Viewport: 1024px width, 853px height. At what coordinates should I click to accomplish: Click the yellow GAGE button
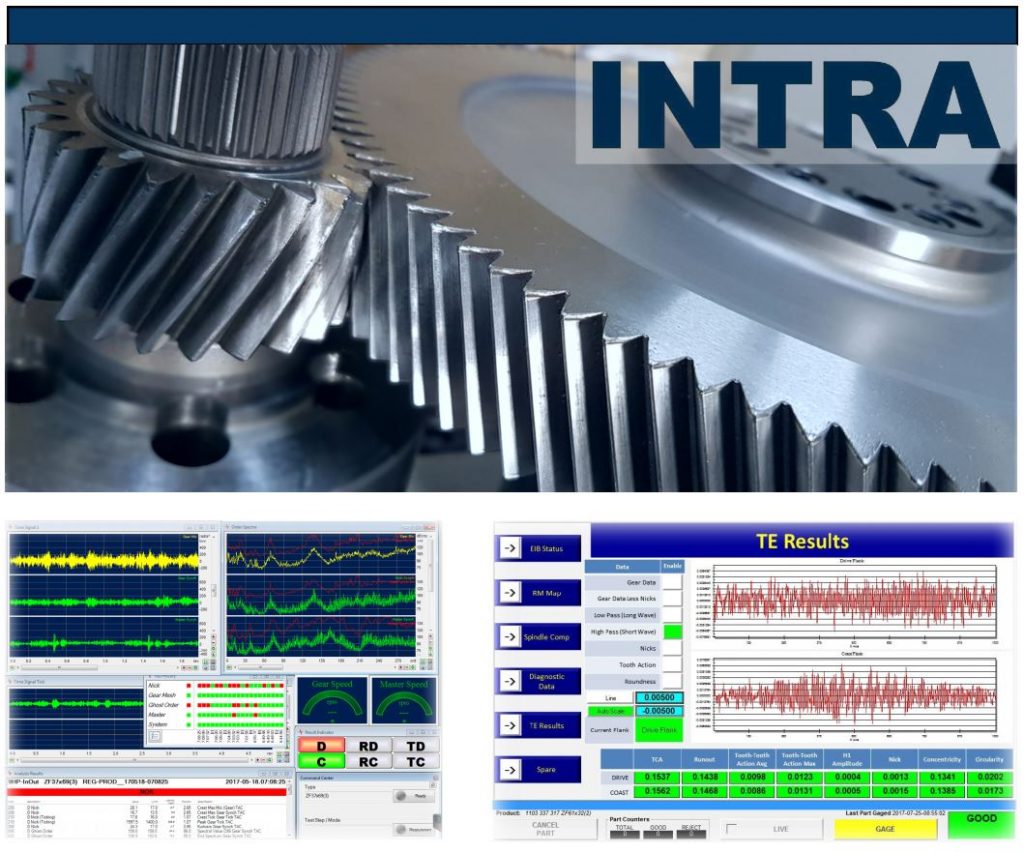[885, 829]
